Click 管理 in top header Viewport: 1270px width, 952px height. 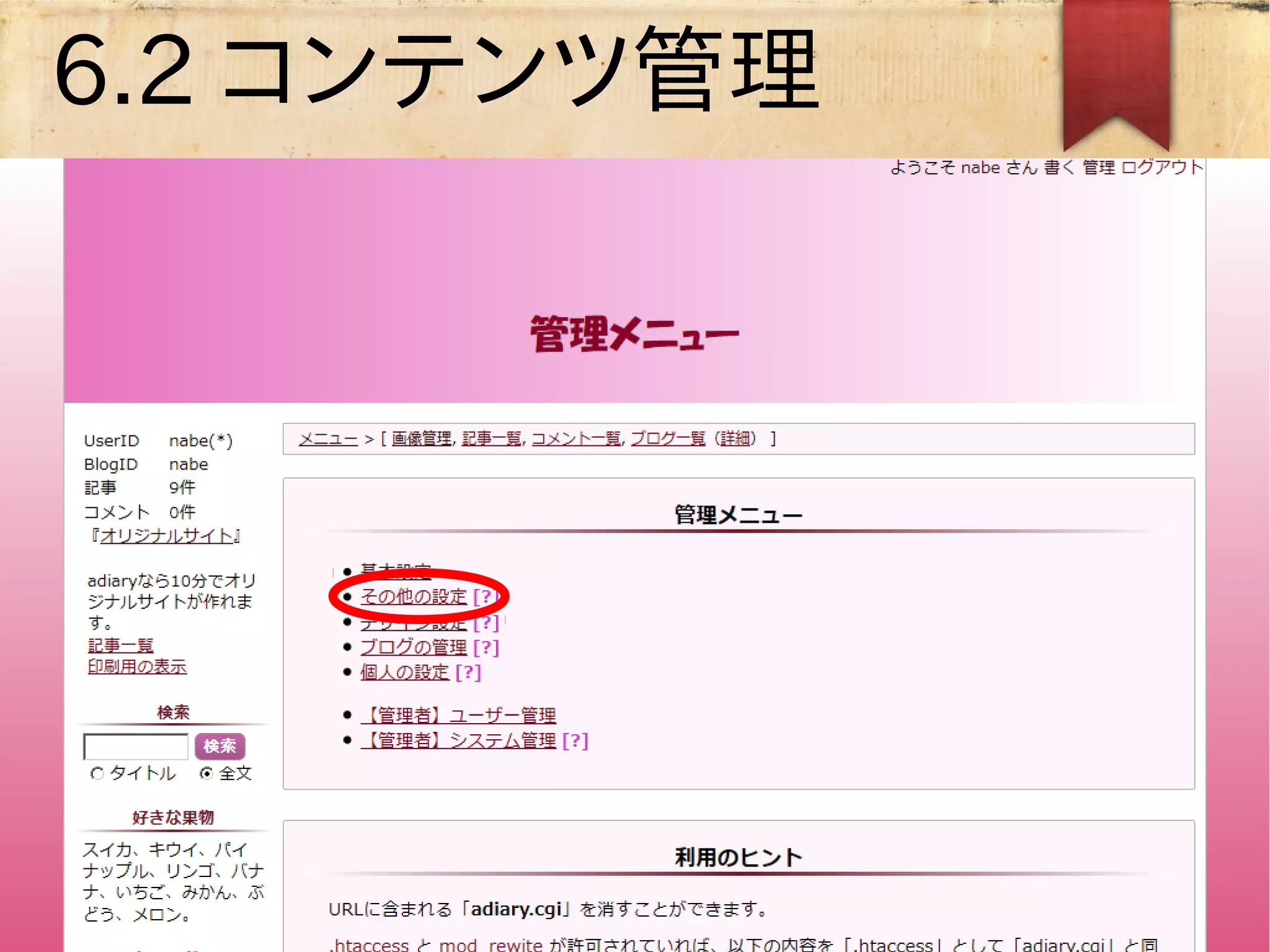[1098, 167]
